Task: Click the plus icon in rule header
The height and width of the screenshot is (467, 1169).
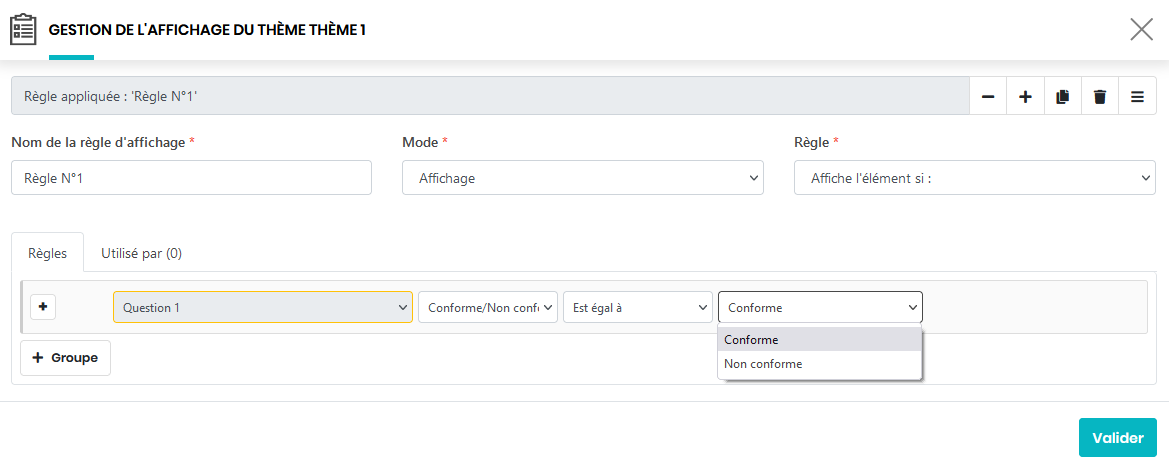Action: tap(1025, 97)
